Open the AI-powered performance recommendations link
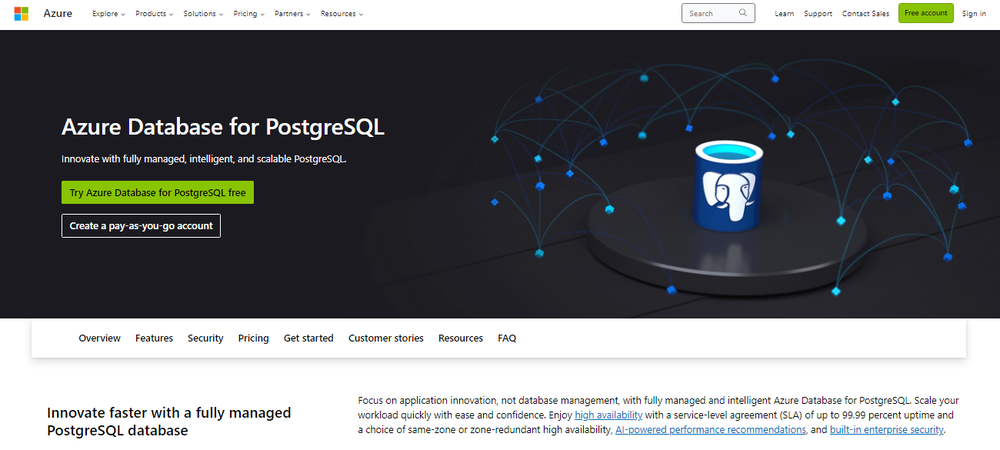The width and height of the screenshot is (1000, 450). point(710,430)
